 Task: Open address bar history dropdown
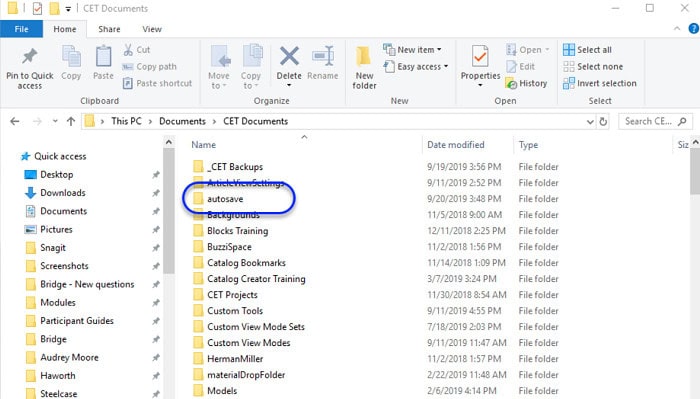[590, 121]
